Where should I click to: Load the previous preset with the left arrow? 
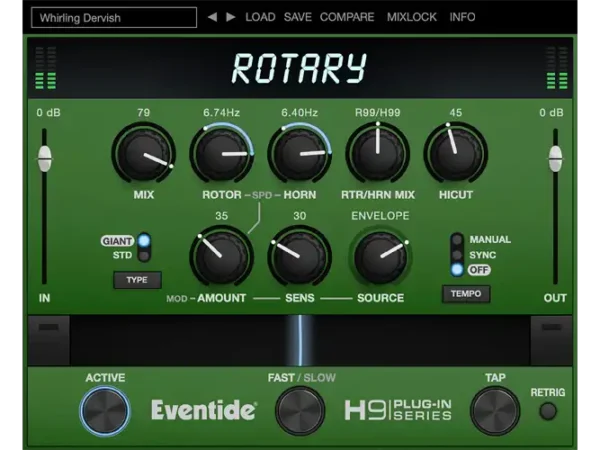212,17
